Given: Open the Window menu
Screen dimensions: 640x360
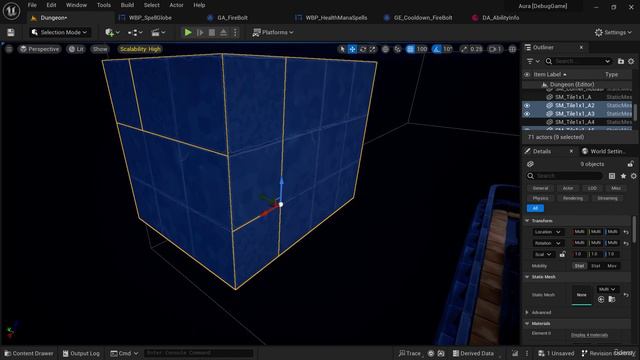Looking at the screenshot, I should click(76, 5).
